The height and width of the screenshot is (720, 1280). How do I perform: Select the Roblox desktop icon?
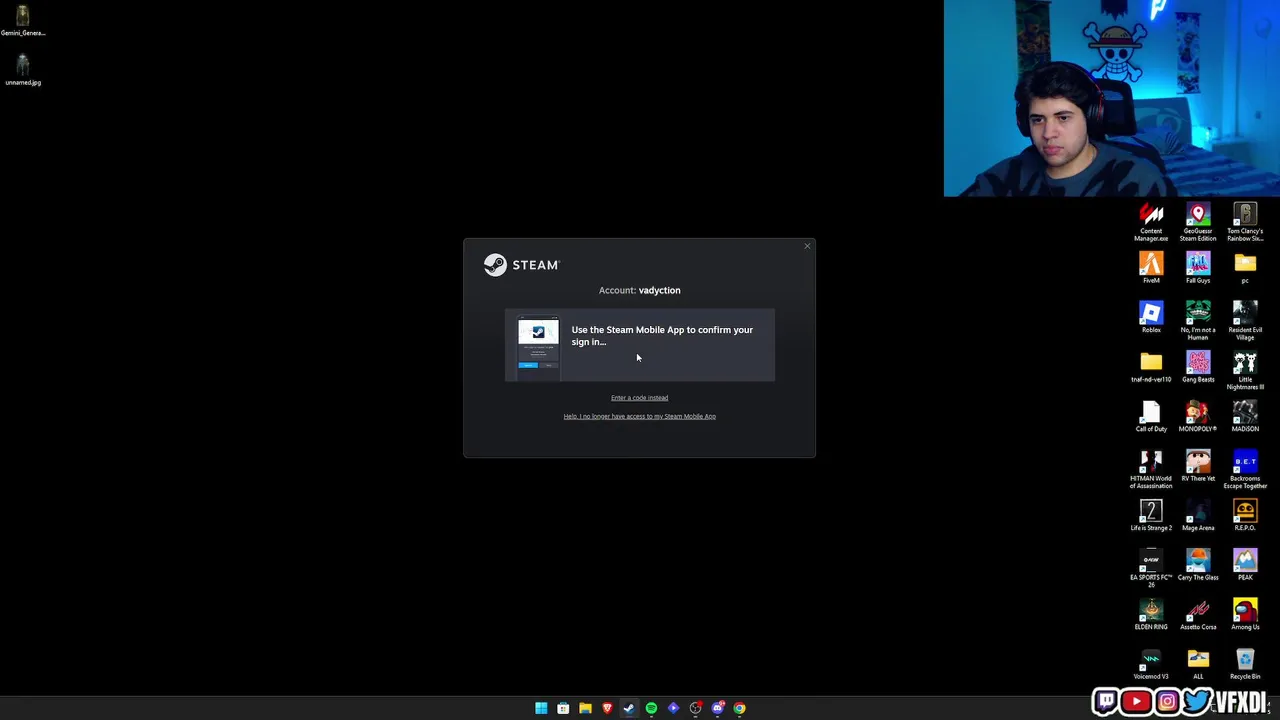pyautogui.click(x=1151, y=317)
